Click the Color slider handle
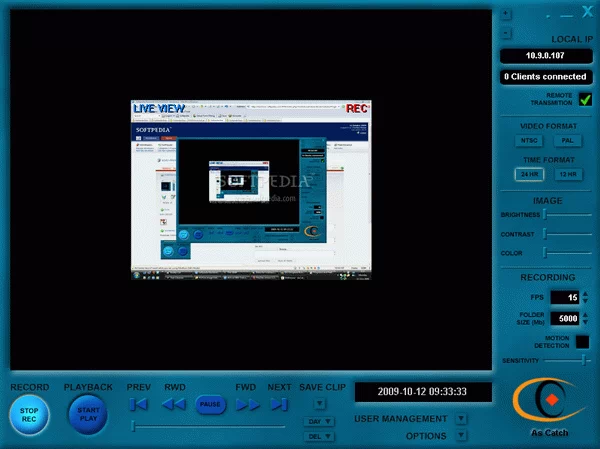600x449 pixels. click(545, 253)
